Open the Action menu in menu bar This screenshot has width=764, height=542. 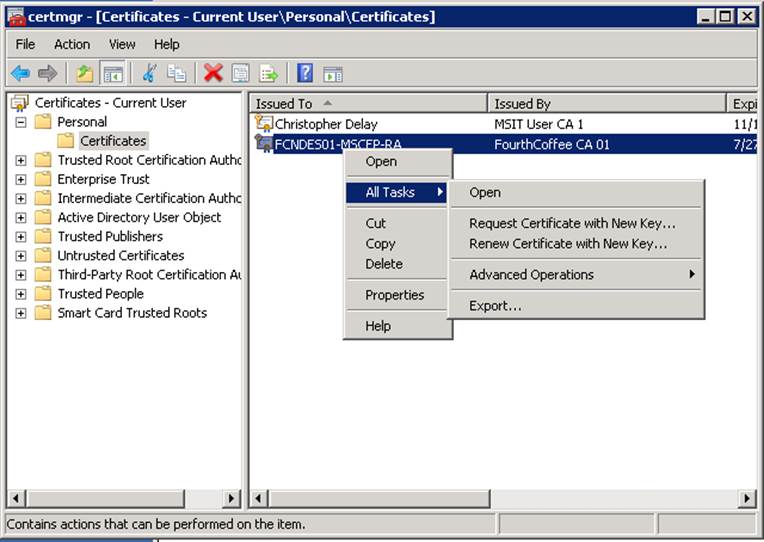pos(72,44)
